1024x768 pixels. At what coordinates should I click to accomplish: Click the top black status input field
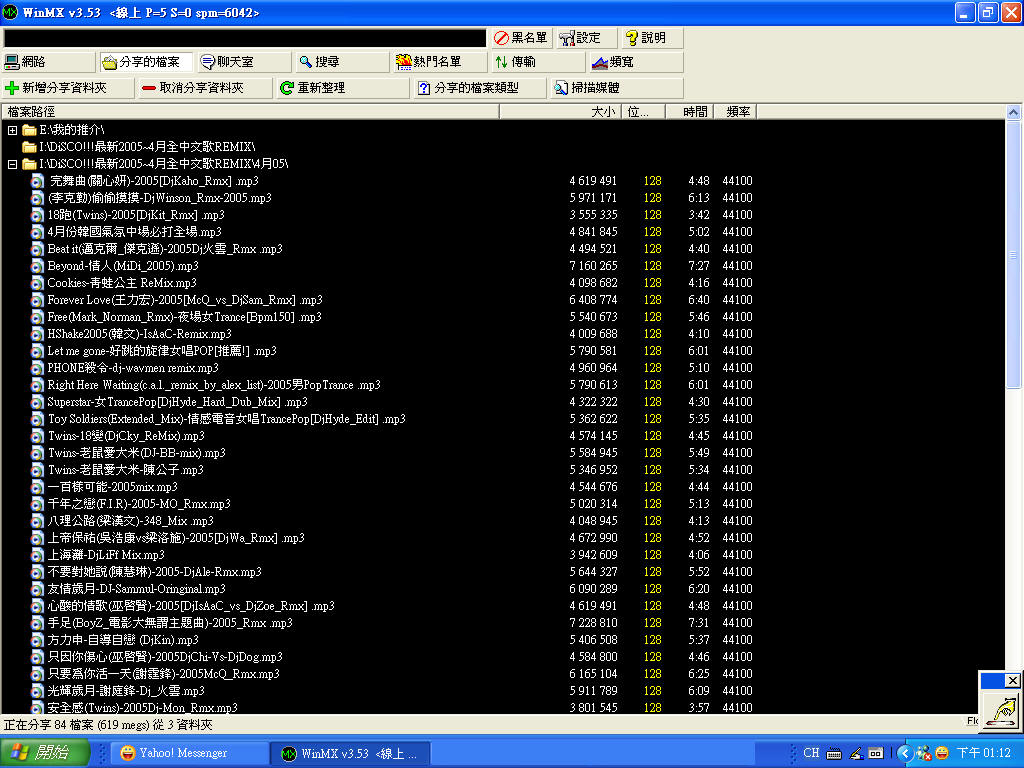245,38
